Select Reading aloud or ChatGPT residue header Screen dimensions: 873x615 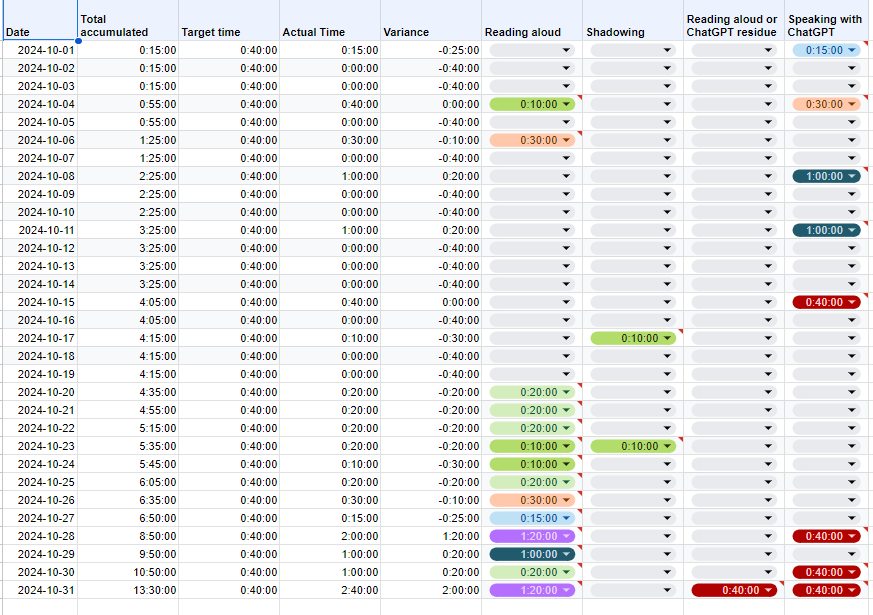pyautogui.click(x=734, y=21)
